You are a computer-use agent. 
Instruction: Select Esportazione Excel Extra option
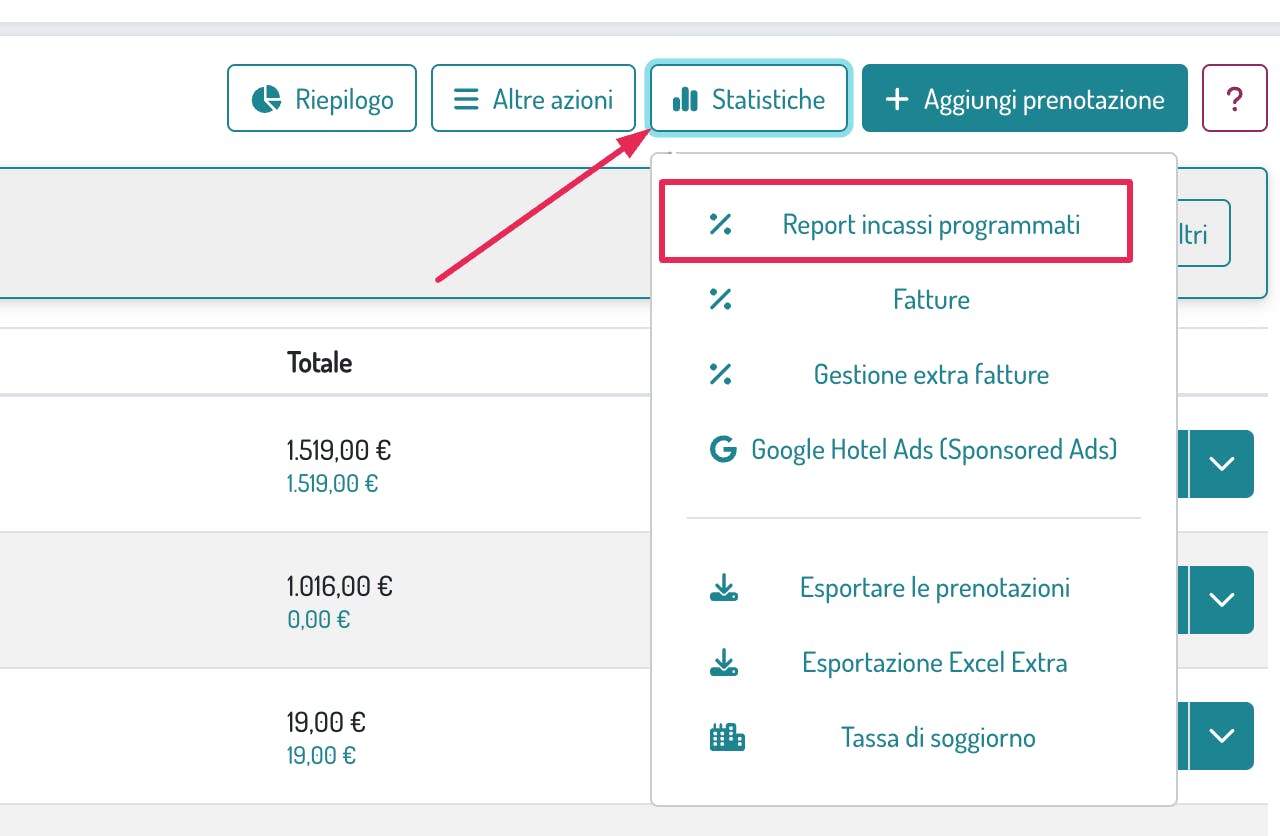coord(934,663)
